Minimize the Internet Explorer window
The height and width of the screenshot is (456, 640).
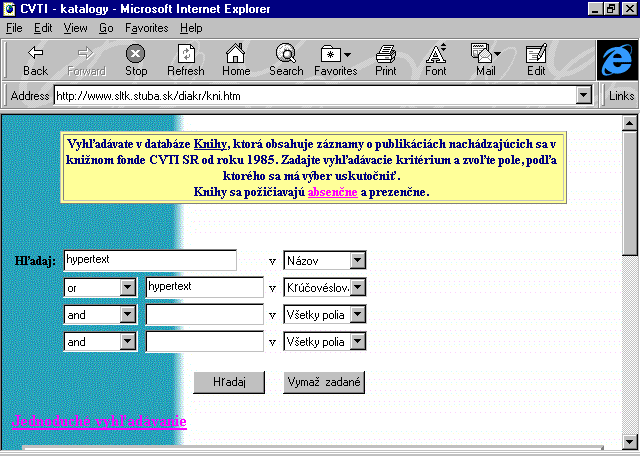tap(595, 9)
